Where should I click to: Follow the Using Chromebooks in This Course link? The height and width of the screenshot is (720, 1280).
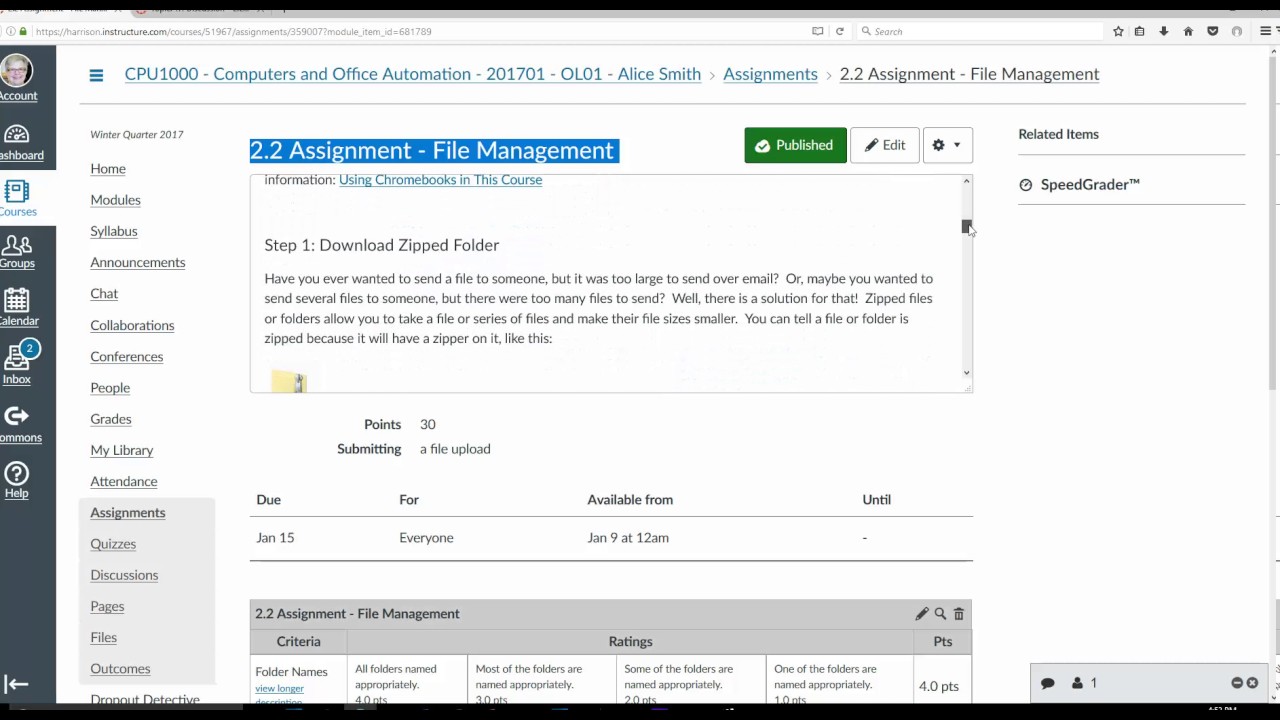pos(440,180)
